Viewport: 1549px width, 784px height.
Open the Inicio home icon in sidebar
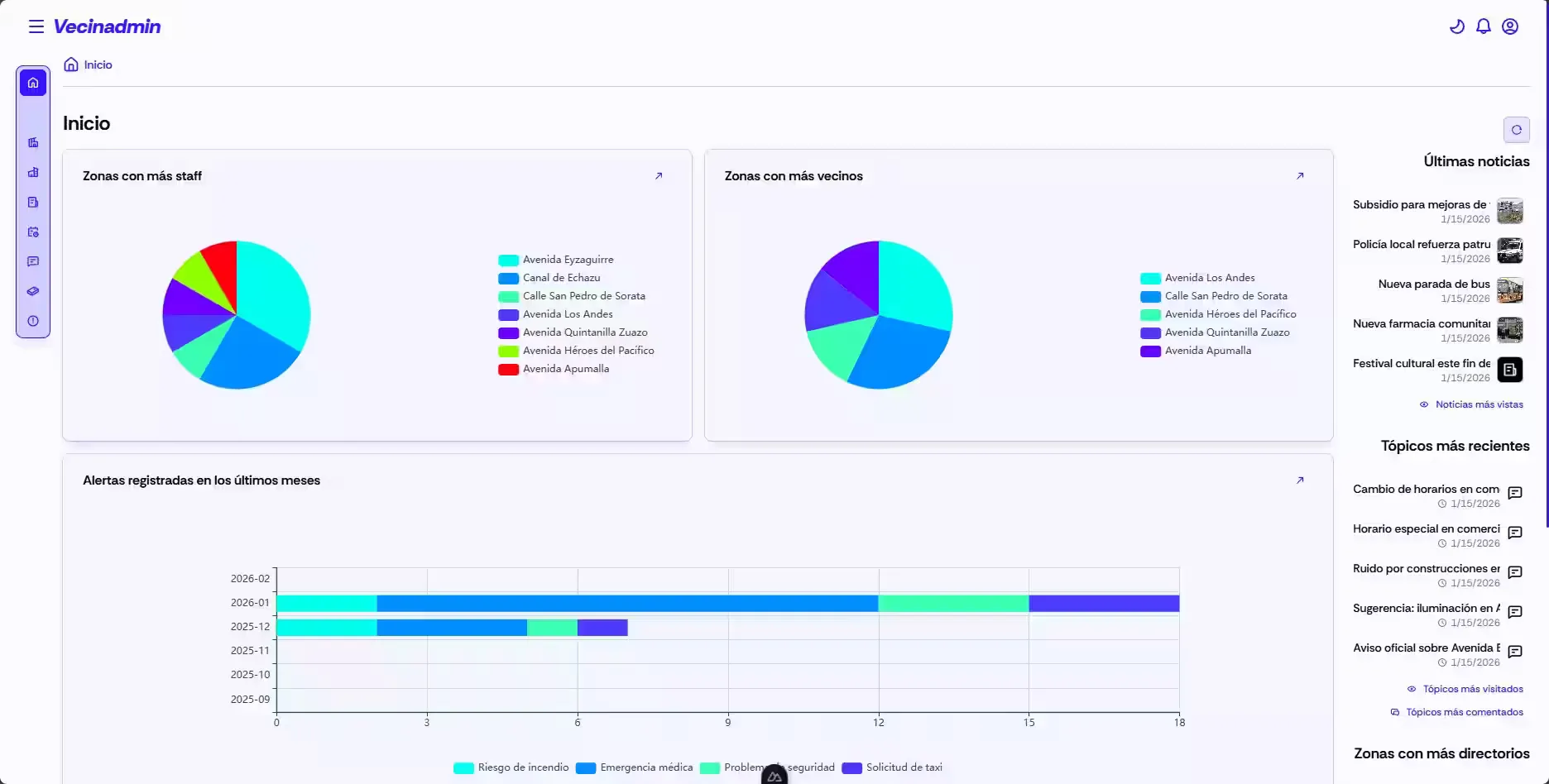click(x=33, y=82)
